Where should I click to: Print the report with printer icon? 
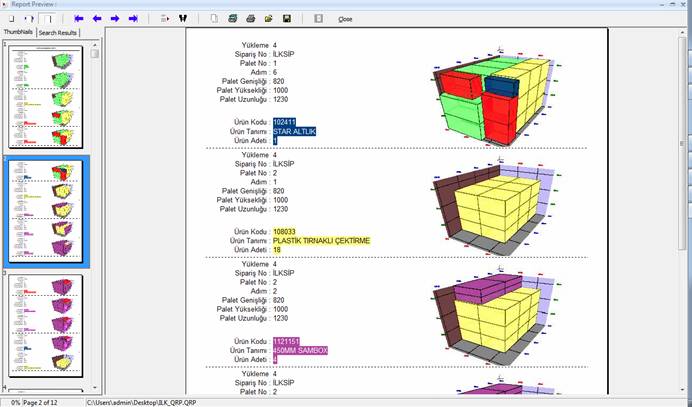(x=250, y=18)
